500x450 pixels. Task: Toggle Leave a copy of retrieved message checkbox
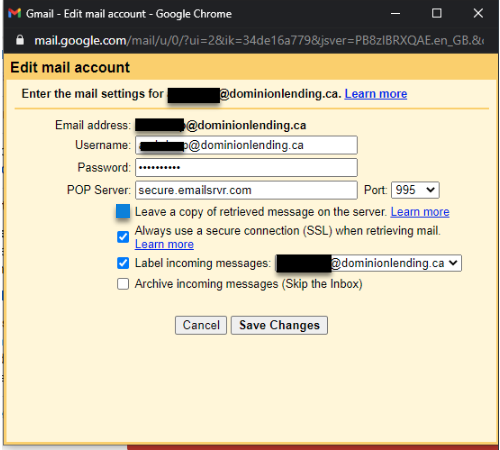pyautogui.click(x=123, y=211)
